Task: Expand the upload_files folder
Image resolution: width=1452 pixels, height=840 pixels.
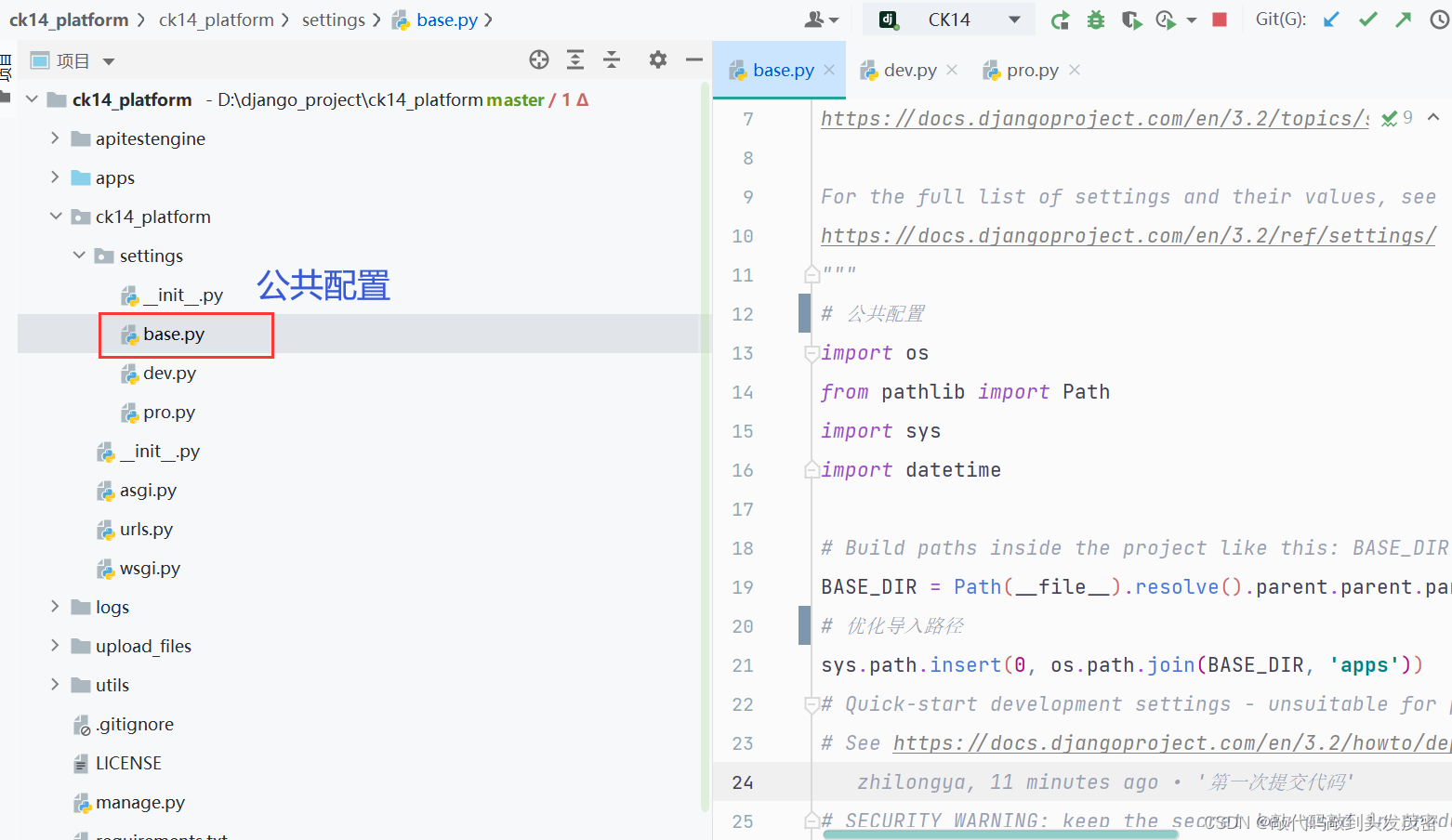Action: [55, 646]
